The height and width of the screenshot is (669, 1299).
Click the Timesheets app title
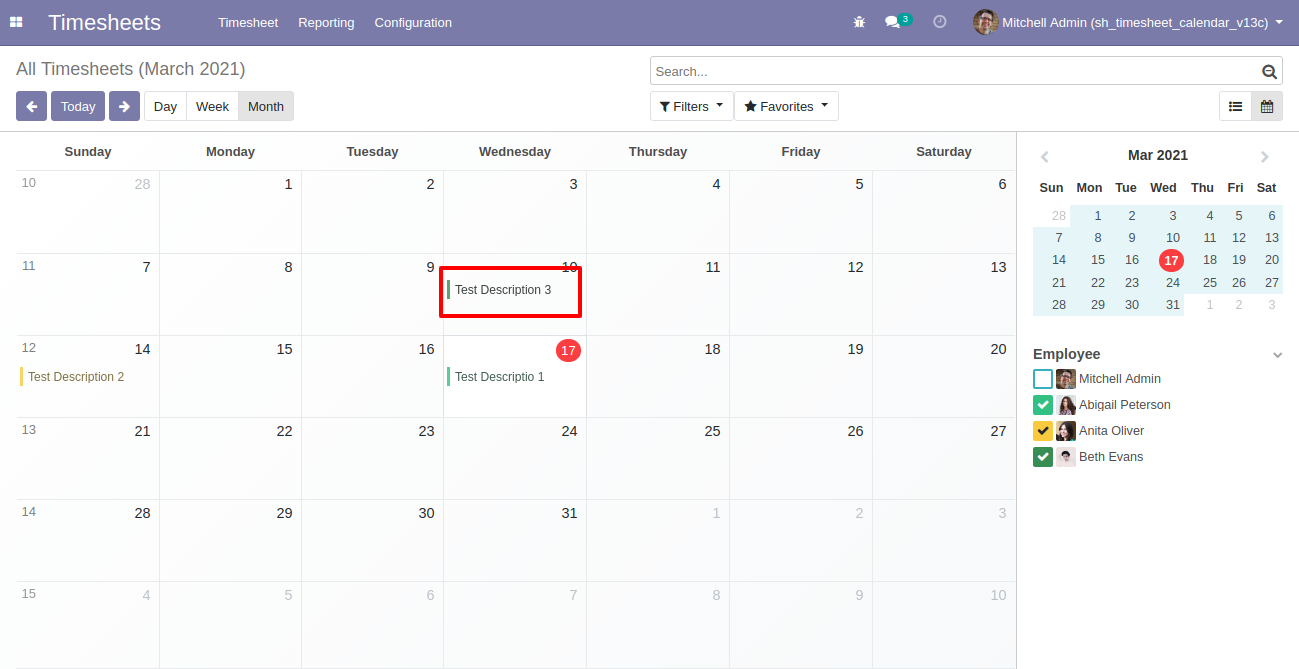[104, 22]
